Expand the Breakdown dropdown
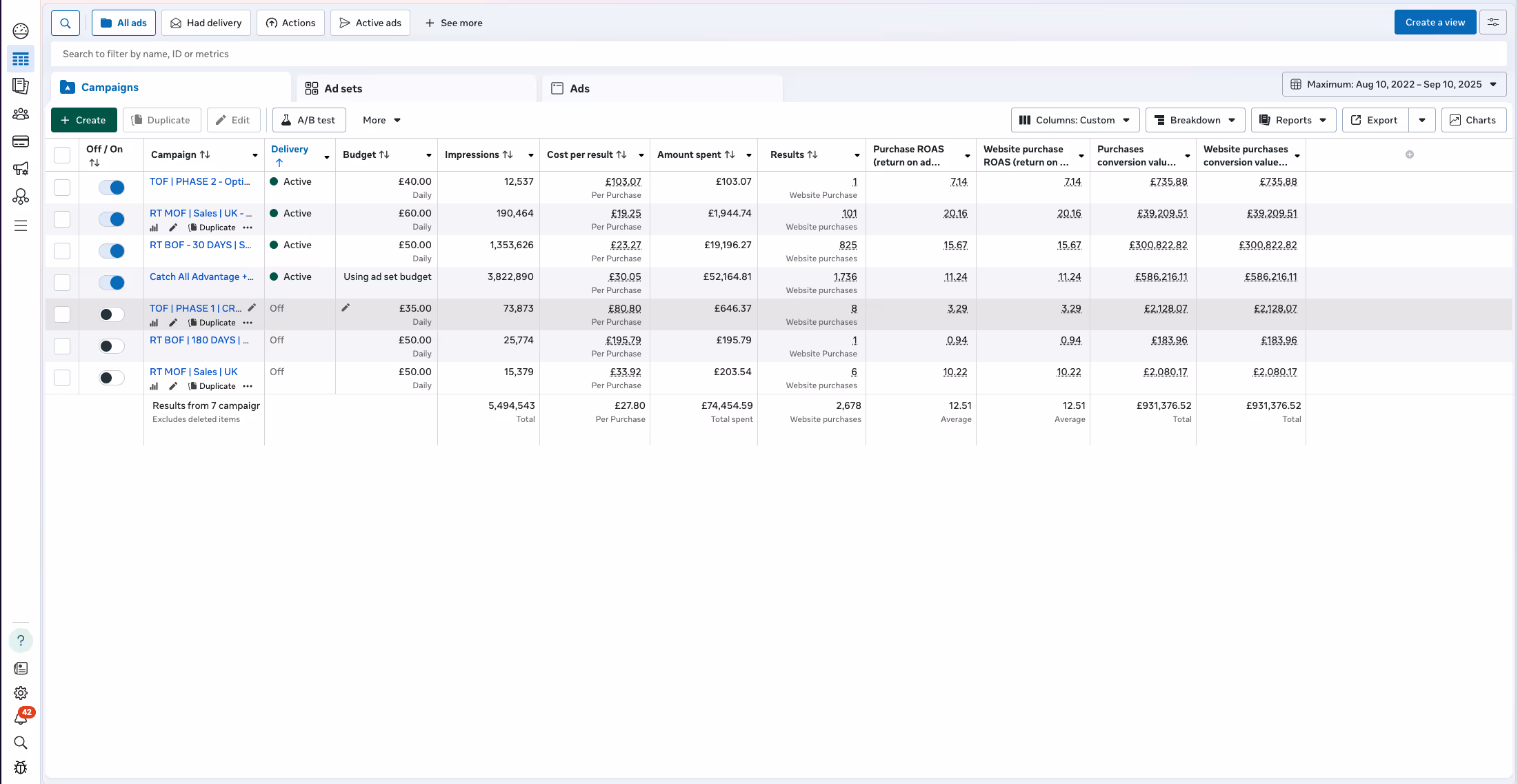 coord(1195,120)
